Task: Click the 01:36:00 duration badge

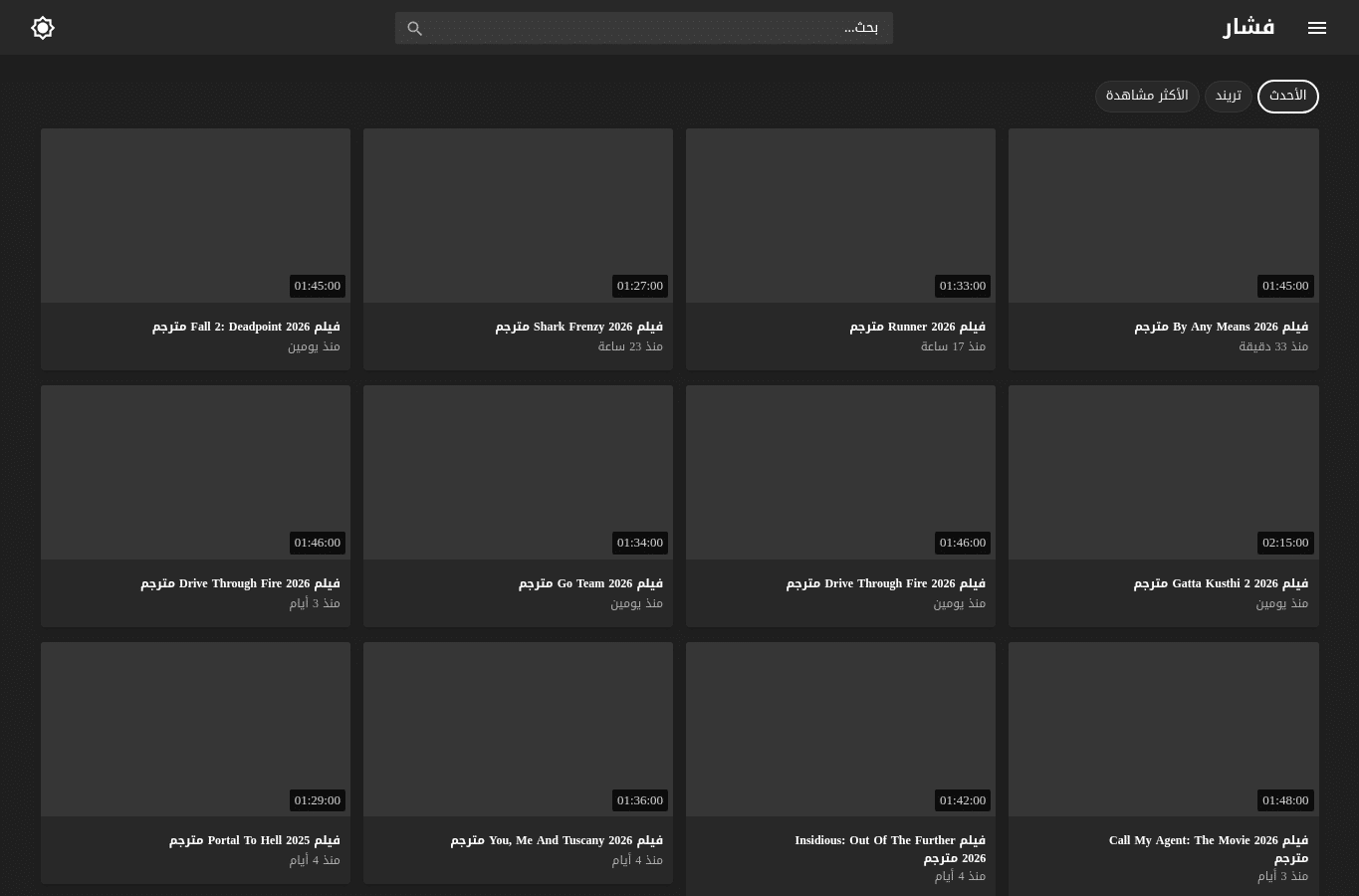Action: (640, 800)
